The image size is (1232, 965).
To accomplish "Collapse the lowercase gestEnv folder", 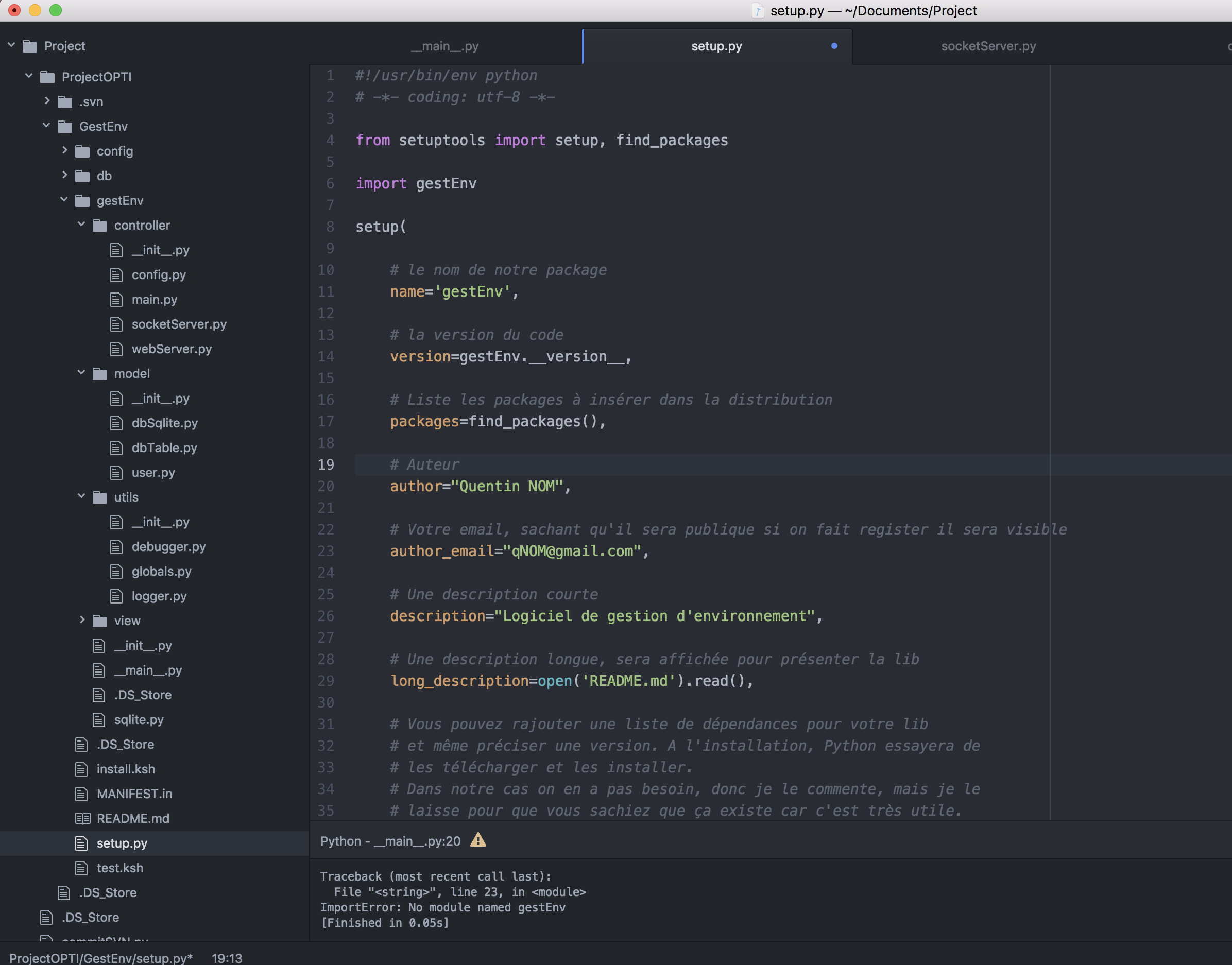I will 64,199.
